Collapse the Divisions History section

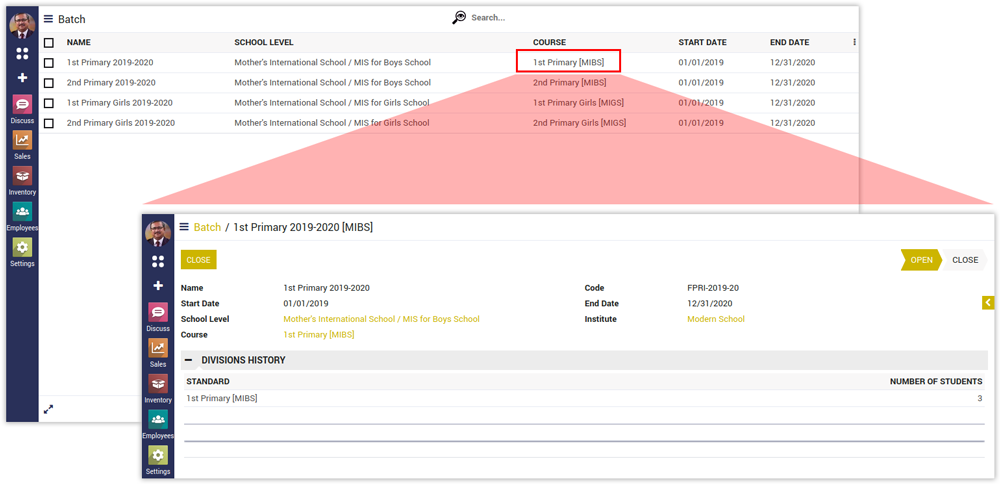[188, 360]
